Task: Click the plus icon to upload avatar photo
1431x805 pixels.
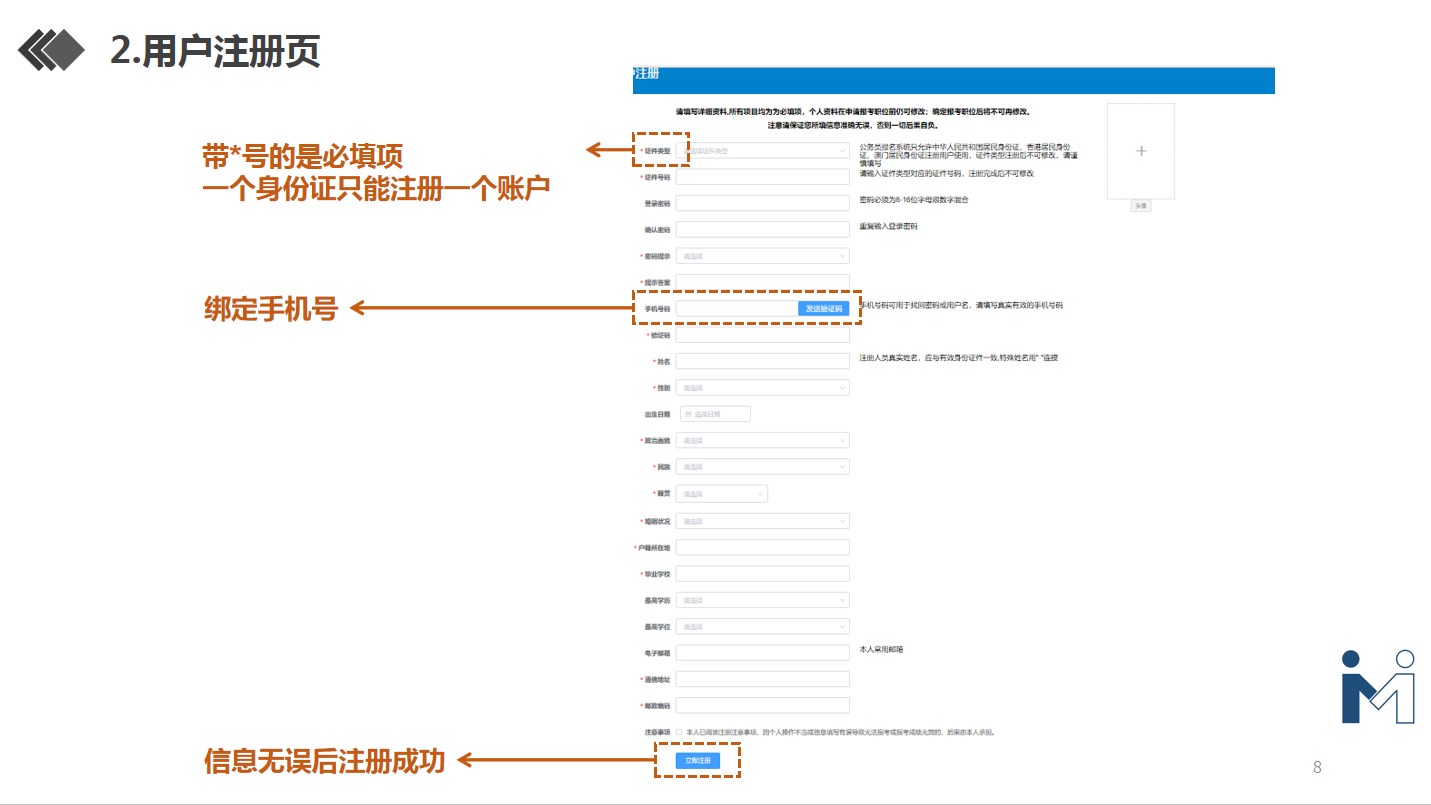Action: (1141, 151)
